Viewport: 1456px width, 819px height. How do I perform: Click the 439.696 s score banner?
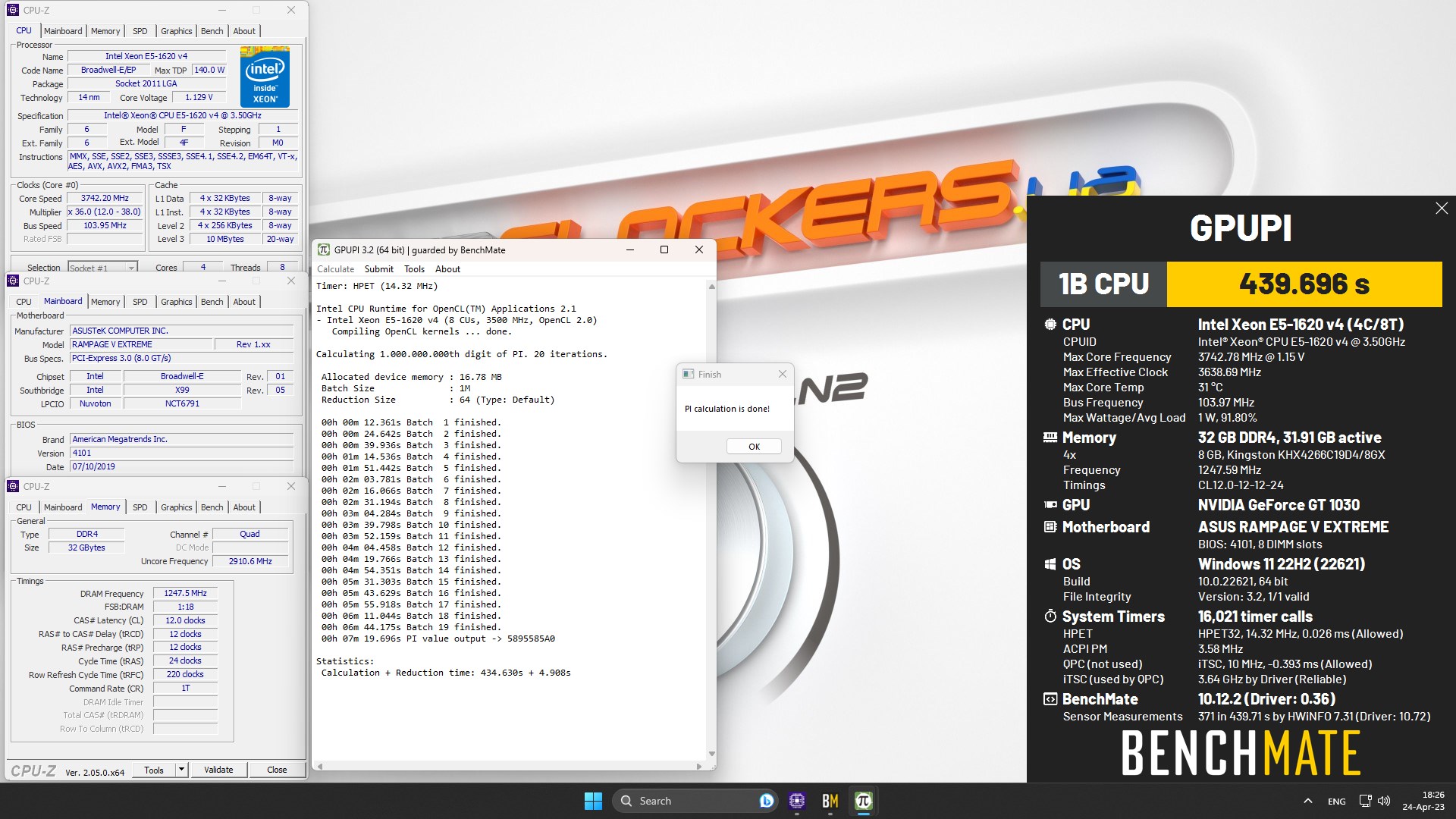coord(1304,284)
